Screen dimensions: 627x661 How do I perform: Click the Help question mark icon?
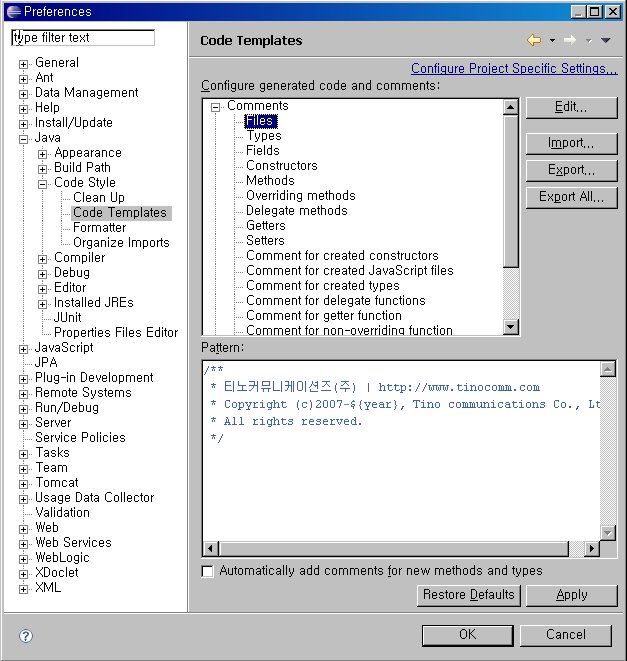pos(26,635)
